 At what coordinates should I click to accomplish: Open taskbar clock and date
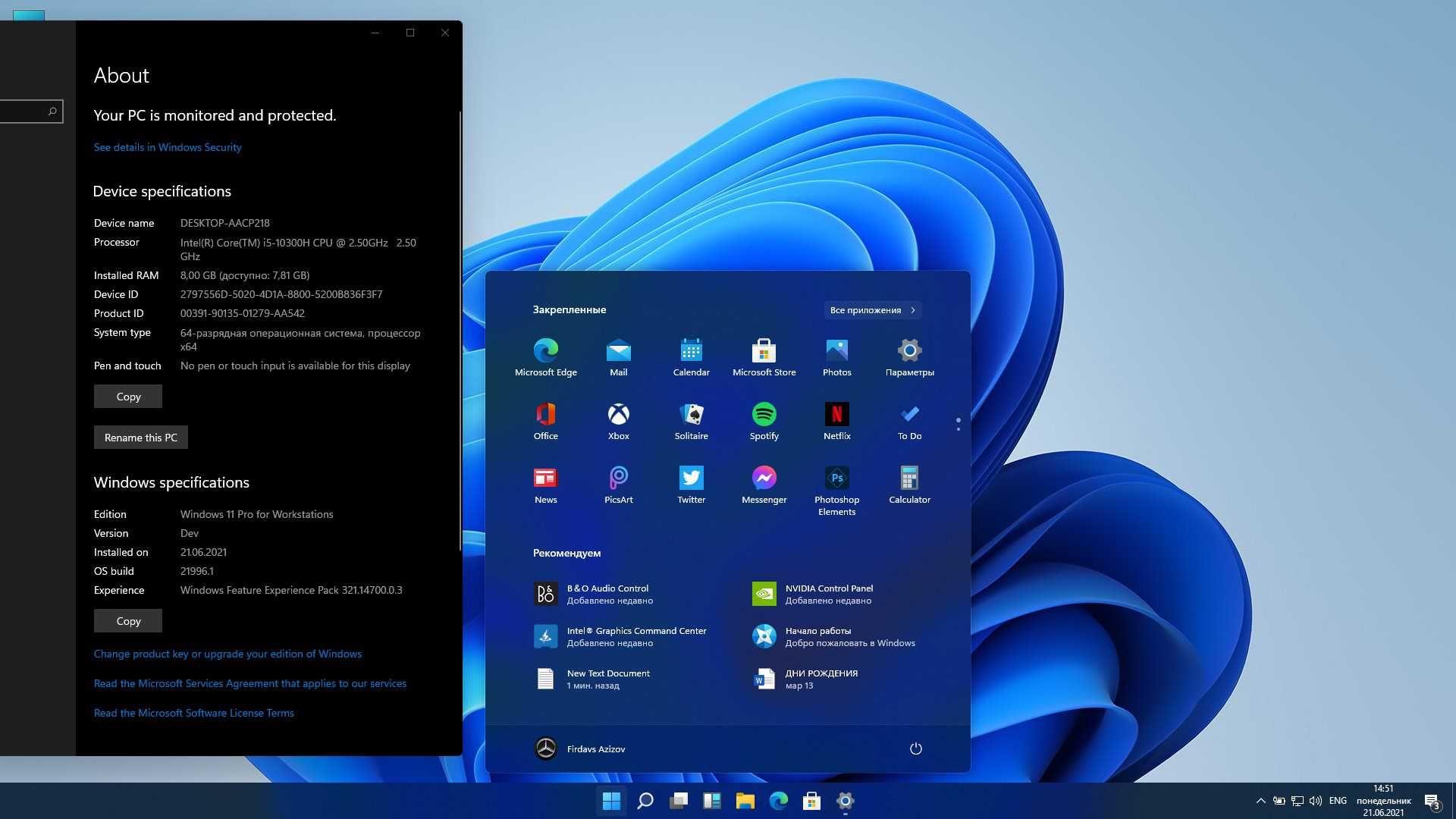[x=1383, y=801]
